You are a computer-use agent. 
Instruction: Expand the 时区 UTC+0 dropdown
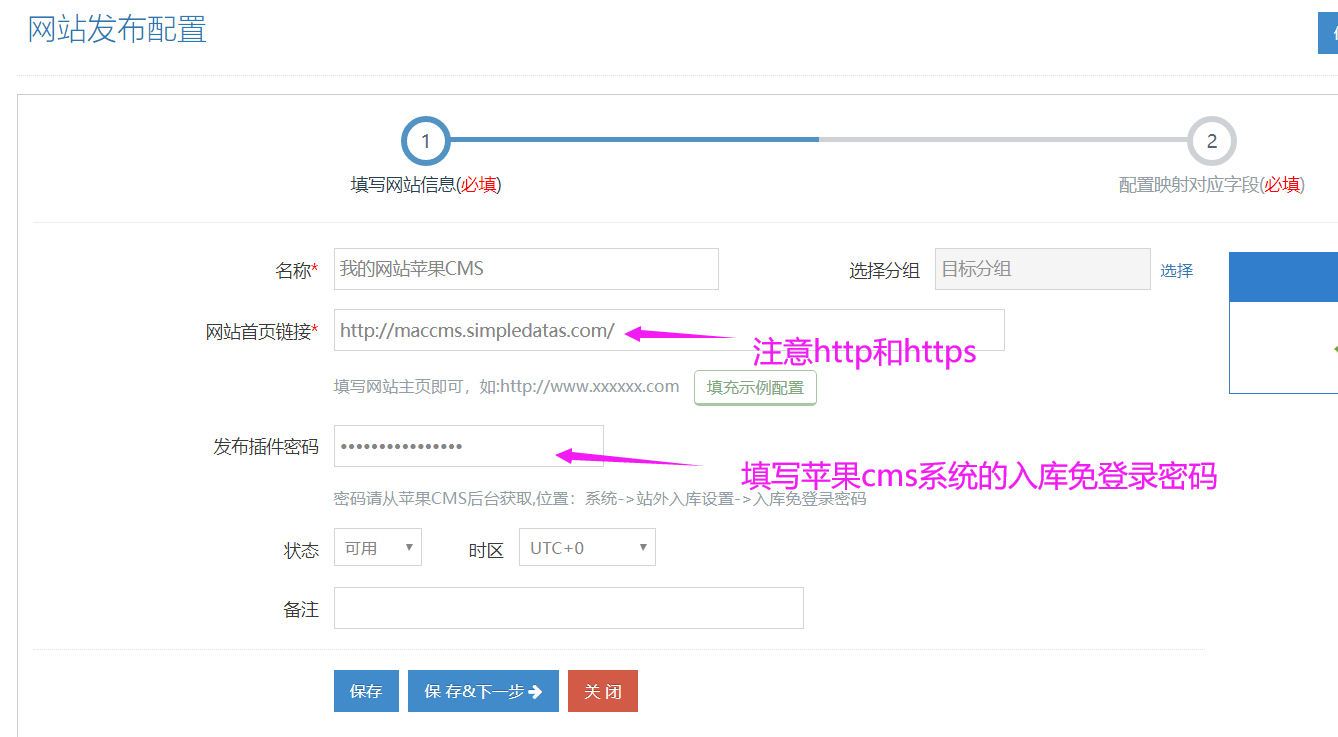tap(587, 548)
